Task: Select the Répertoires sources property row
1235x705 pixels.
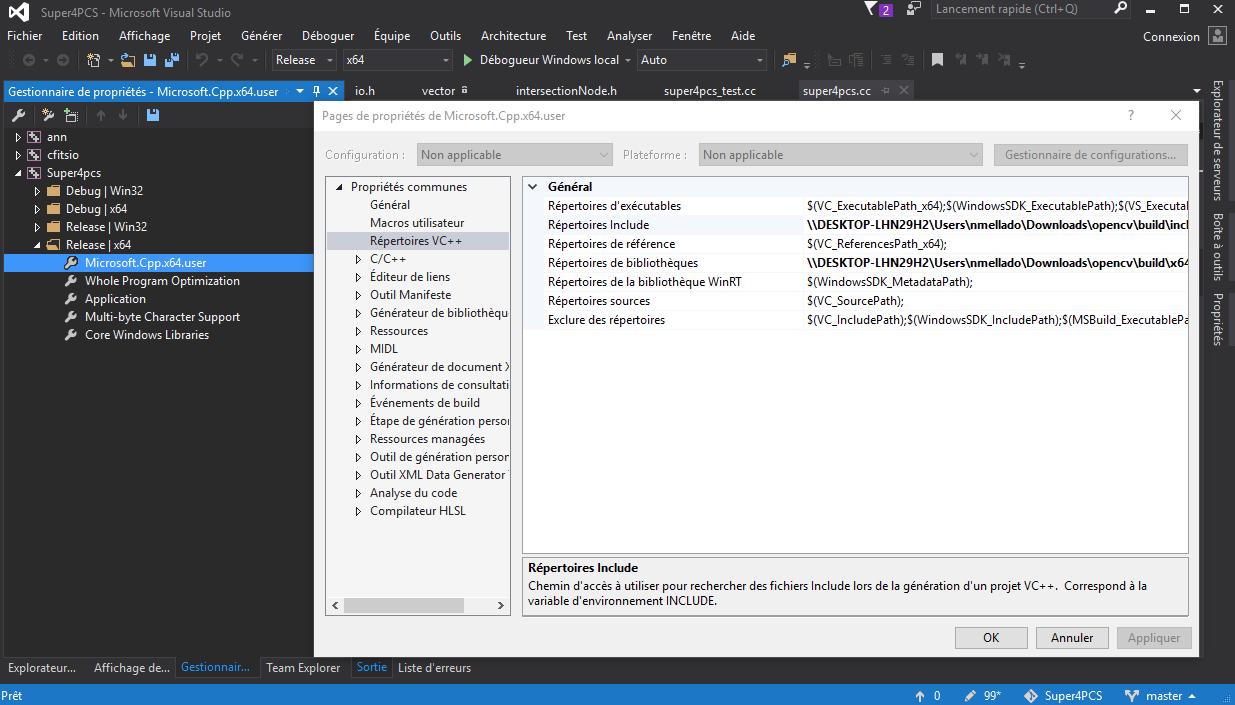Action: pos(855,301)
